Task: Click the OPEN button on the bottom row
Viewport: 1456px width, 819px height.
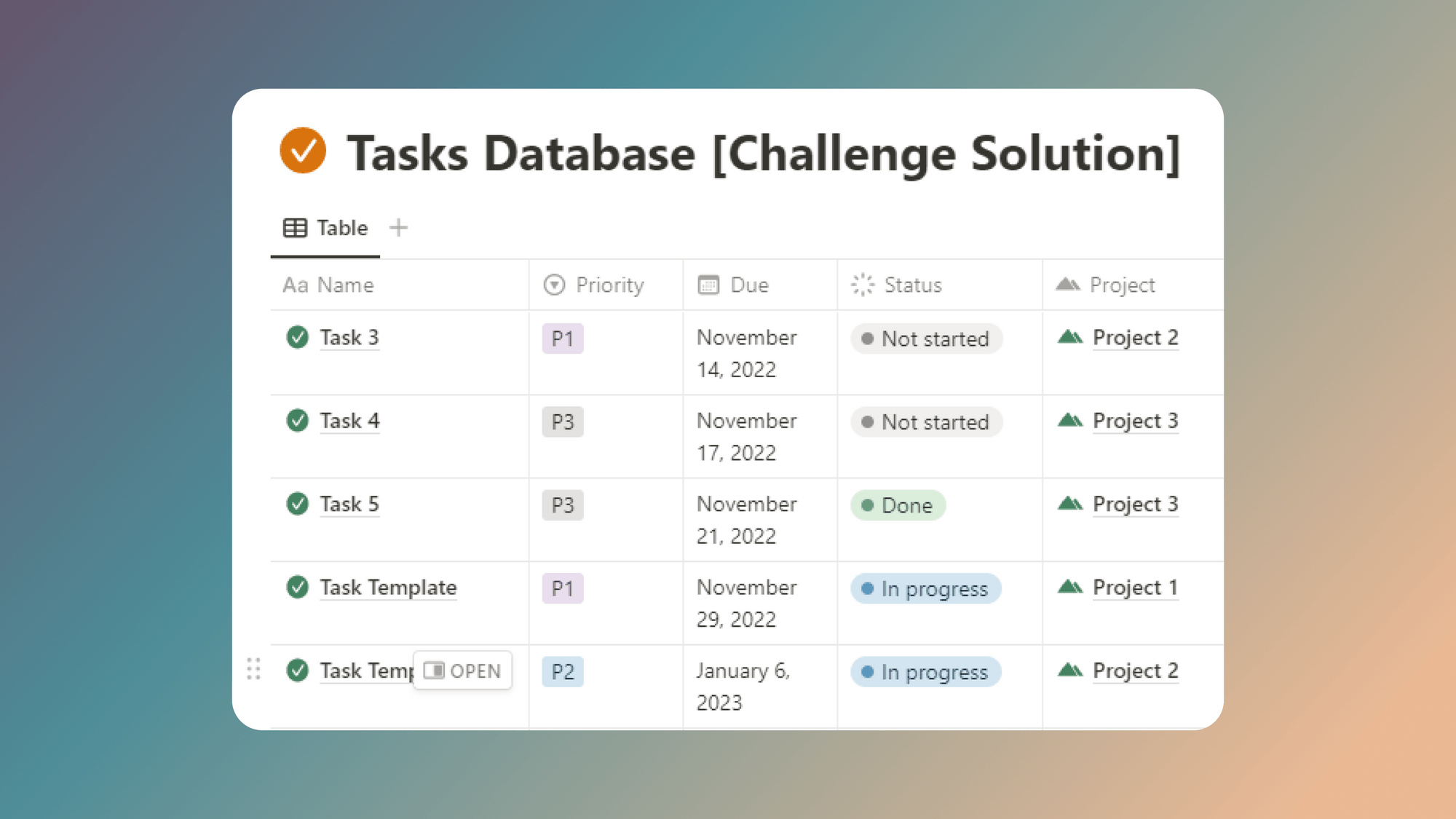Action: pyautogui.click(x=462, y=670)
